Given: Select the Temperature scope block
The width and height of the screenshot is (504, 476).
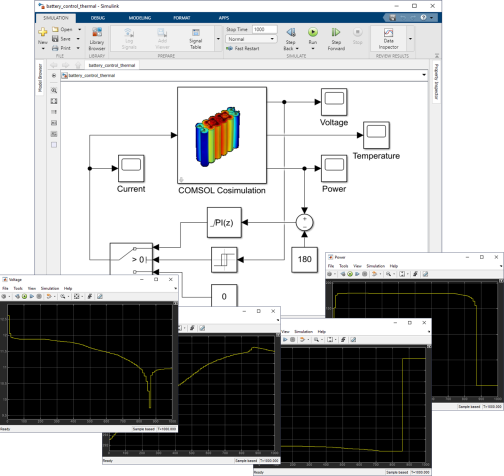Looking at the screenshot, I should [376, 135].
